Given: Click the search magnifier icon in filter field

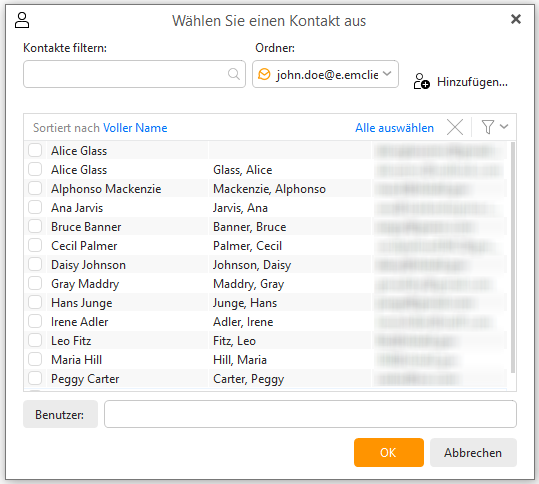Looking at the screenshot, I should pos(234,74).
